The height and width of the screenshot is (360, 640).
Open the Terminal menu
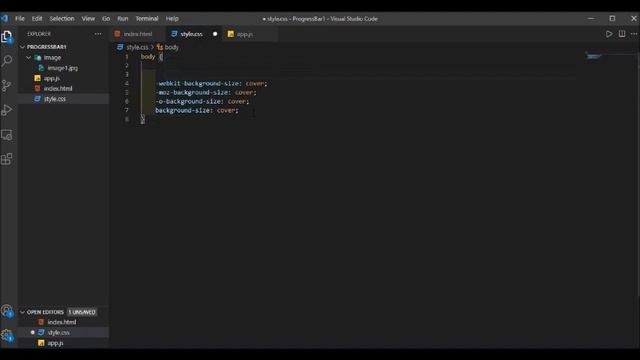[x=147, y=19]
